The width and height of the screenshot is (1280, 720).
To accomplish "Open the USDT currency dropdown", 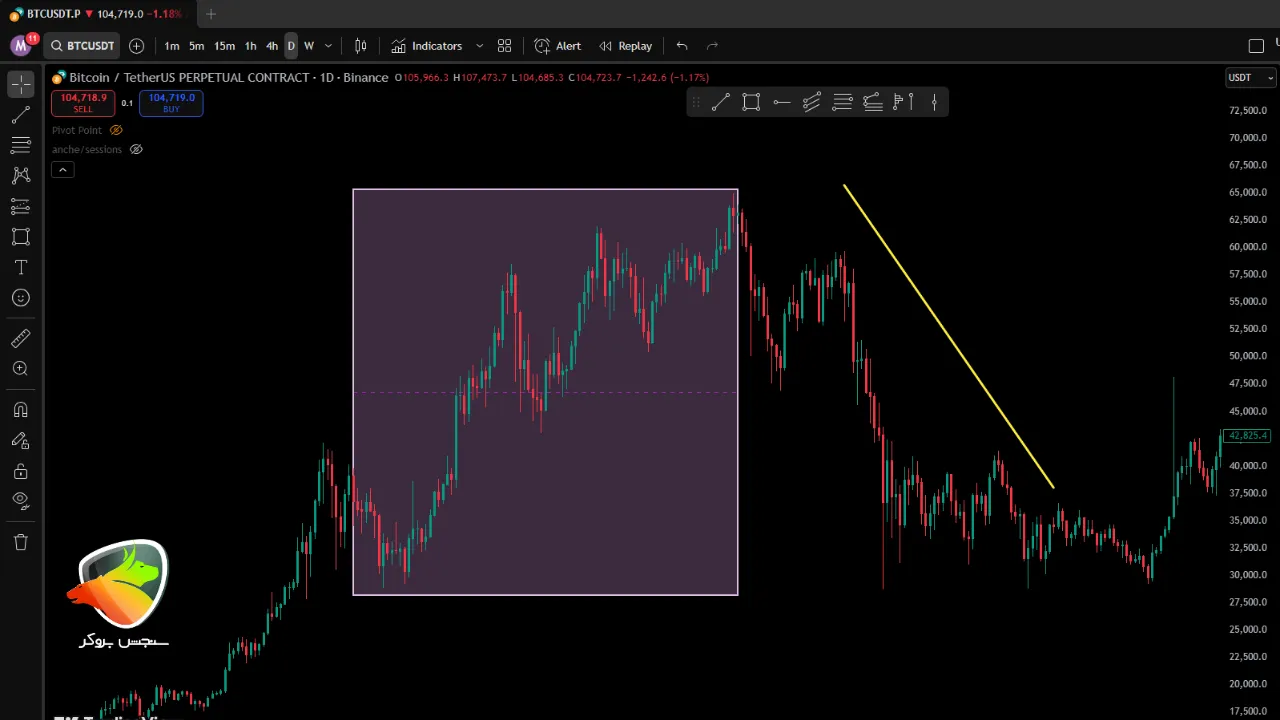I will pyautogui.click(x=1251, y=78).
